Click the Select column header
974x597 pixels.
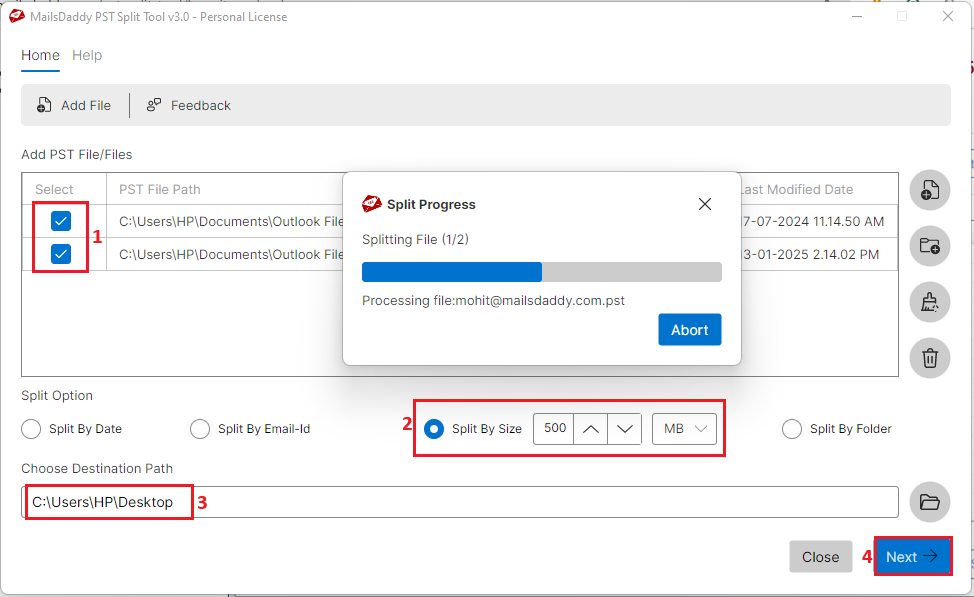(54, 189)
